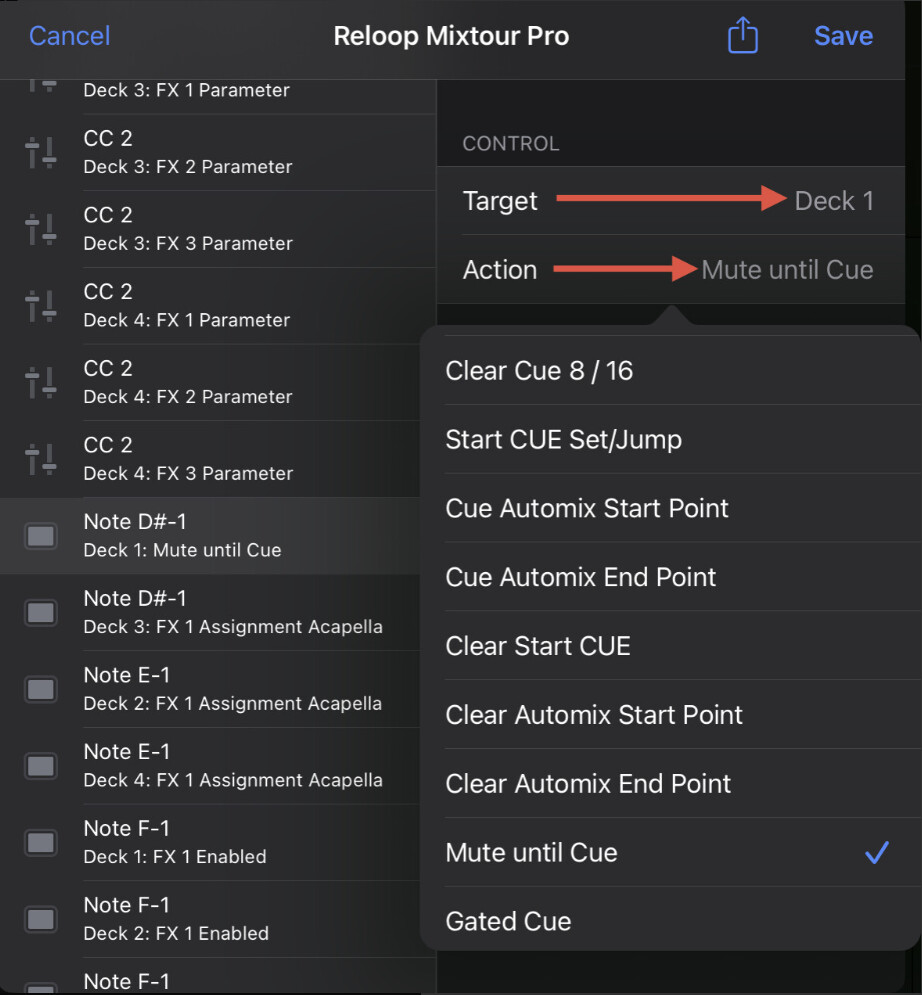The height and width of the screenshot is (995, 922).
Task: Click slider icon for Deck 4 FX 3 Parameter
Action: pos(41,460)
